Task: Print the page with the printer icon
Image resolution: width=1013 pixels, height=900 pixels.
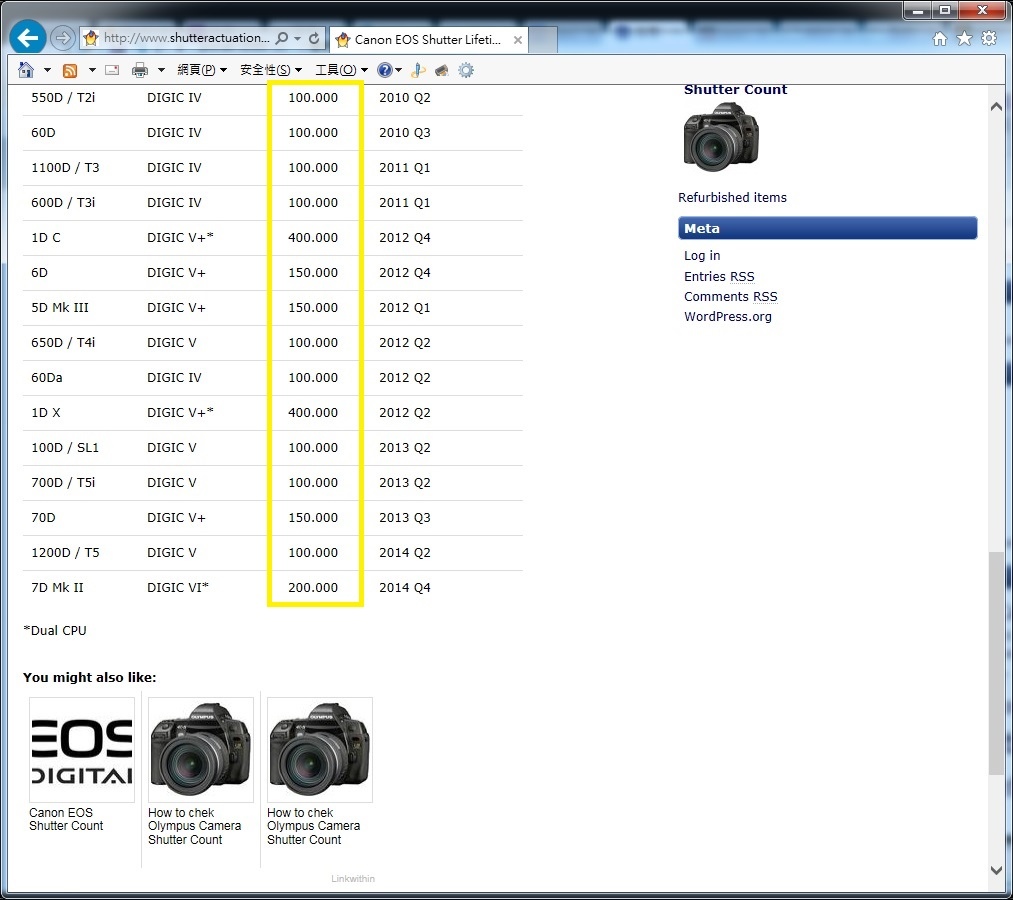Action: click(x=140, y=70)
